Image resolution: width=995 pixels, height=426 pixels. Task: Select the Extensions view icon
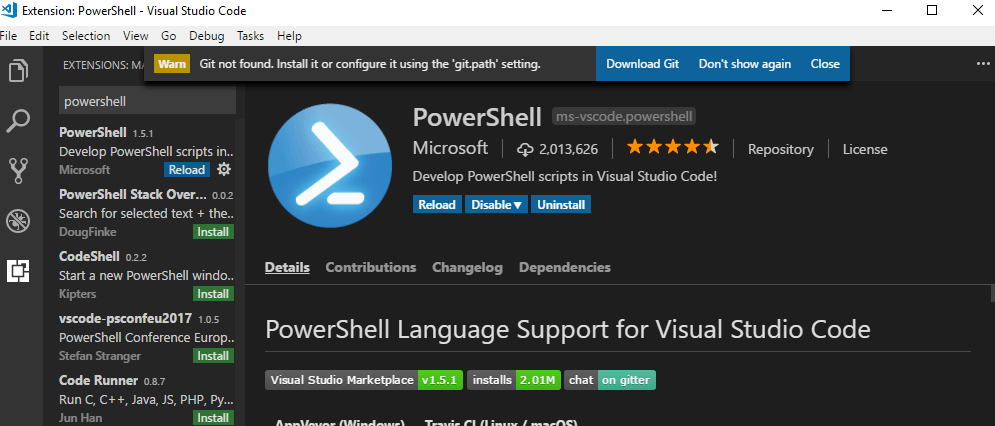pos(18,271)
